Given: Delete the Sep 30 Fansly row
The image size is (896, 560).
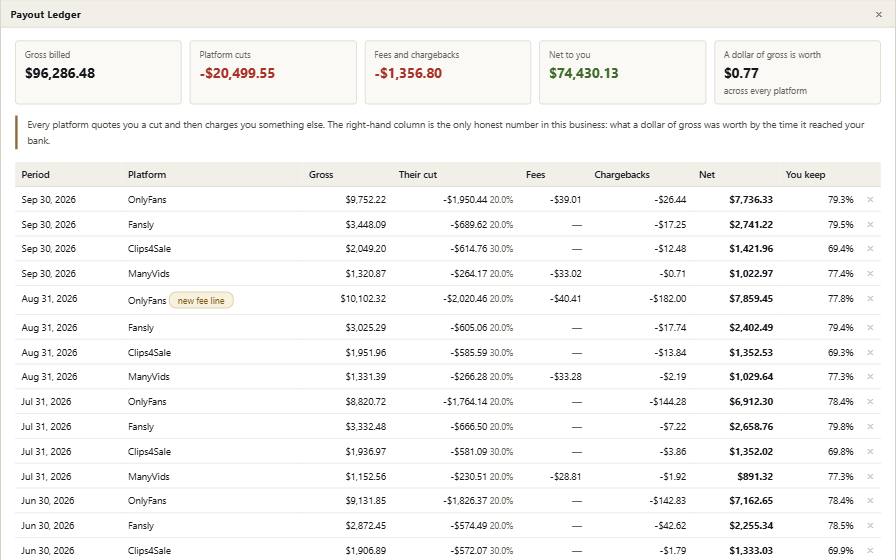Looking at the screenshot, I should 870,225.
